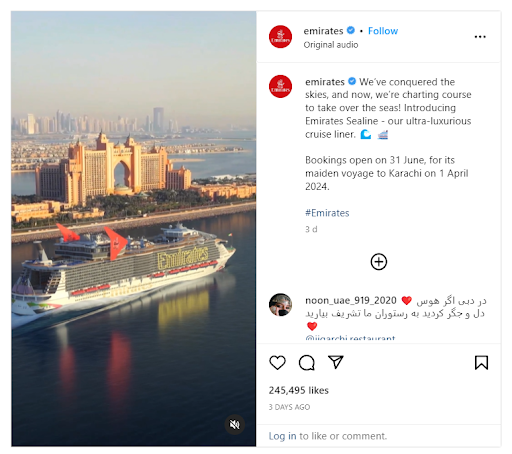Save post with the bookmark icon

click(481, 363)
